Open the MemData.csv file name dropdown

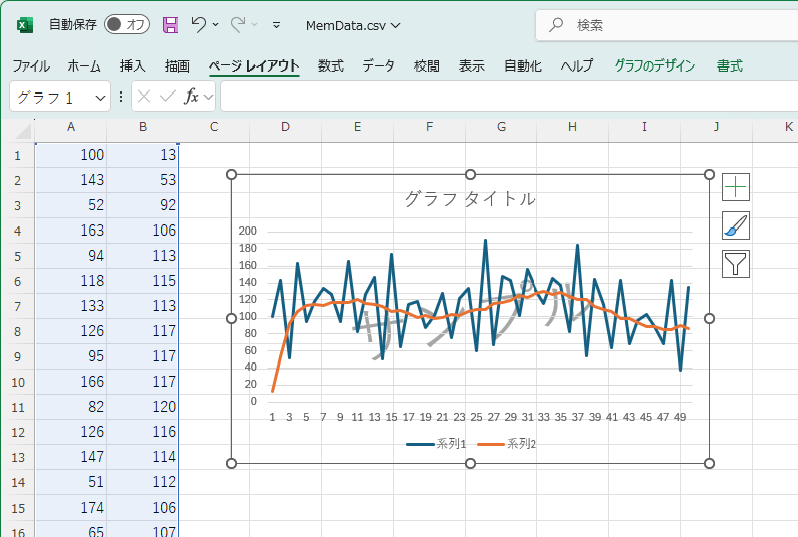(354, 25)
